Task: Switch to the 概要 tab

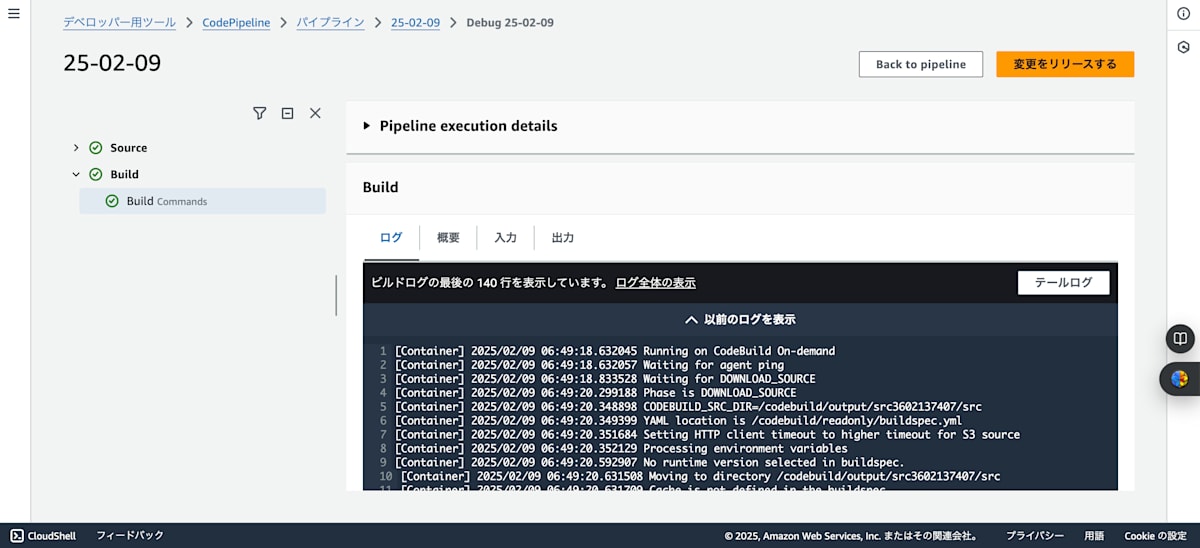Action: pyautogui.click(x=448, y=238)
